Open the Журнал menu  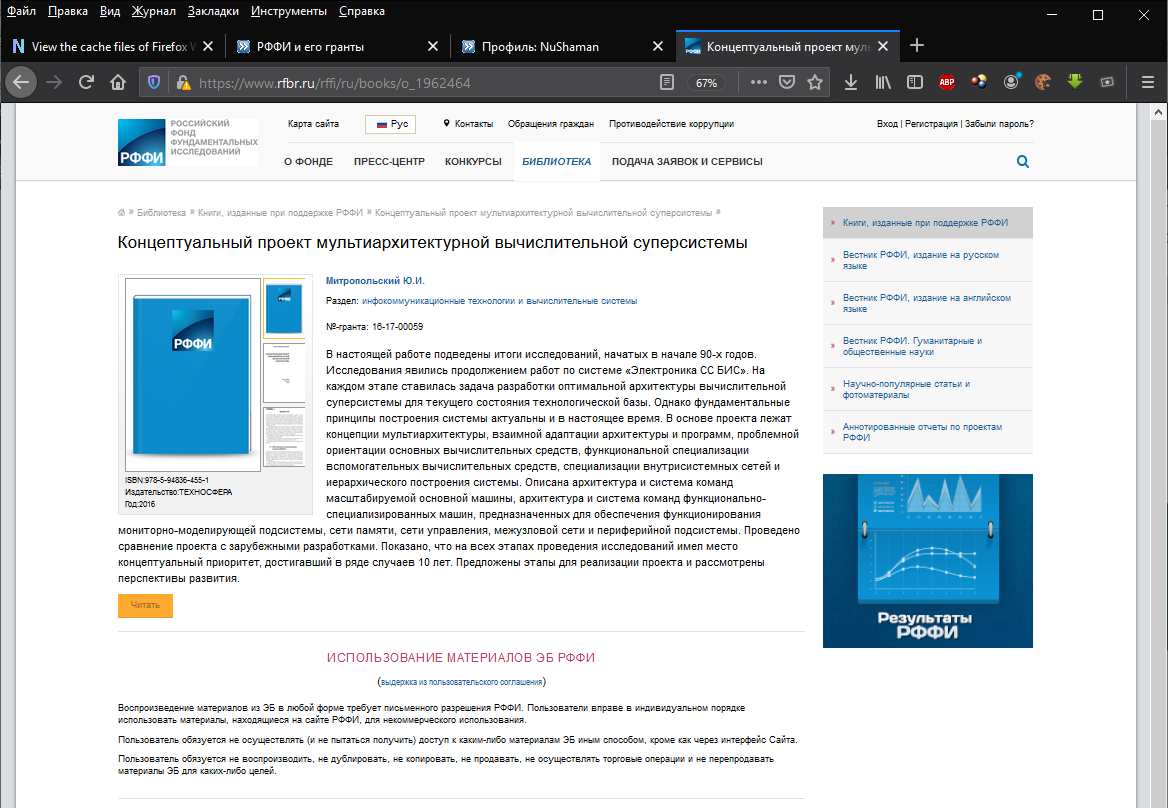click(153, 11)
